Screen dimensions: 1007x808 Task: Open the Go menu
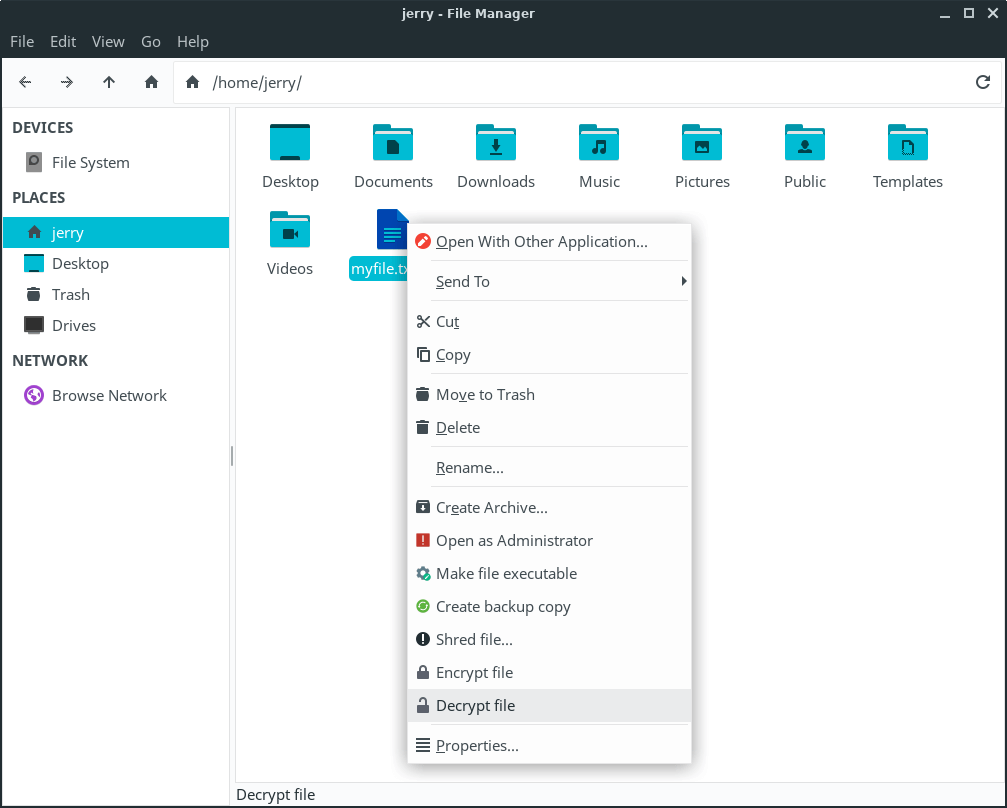pos(151,41)
